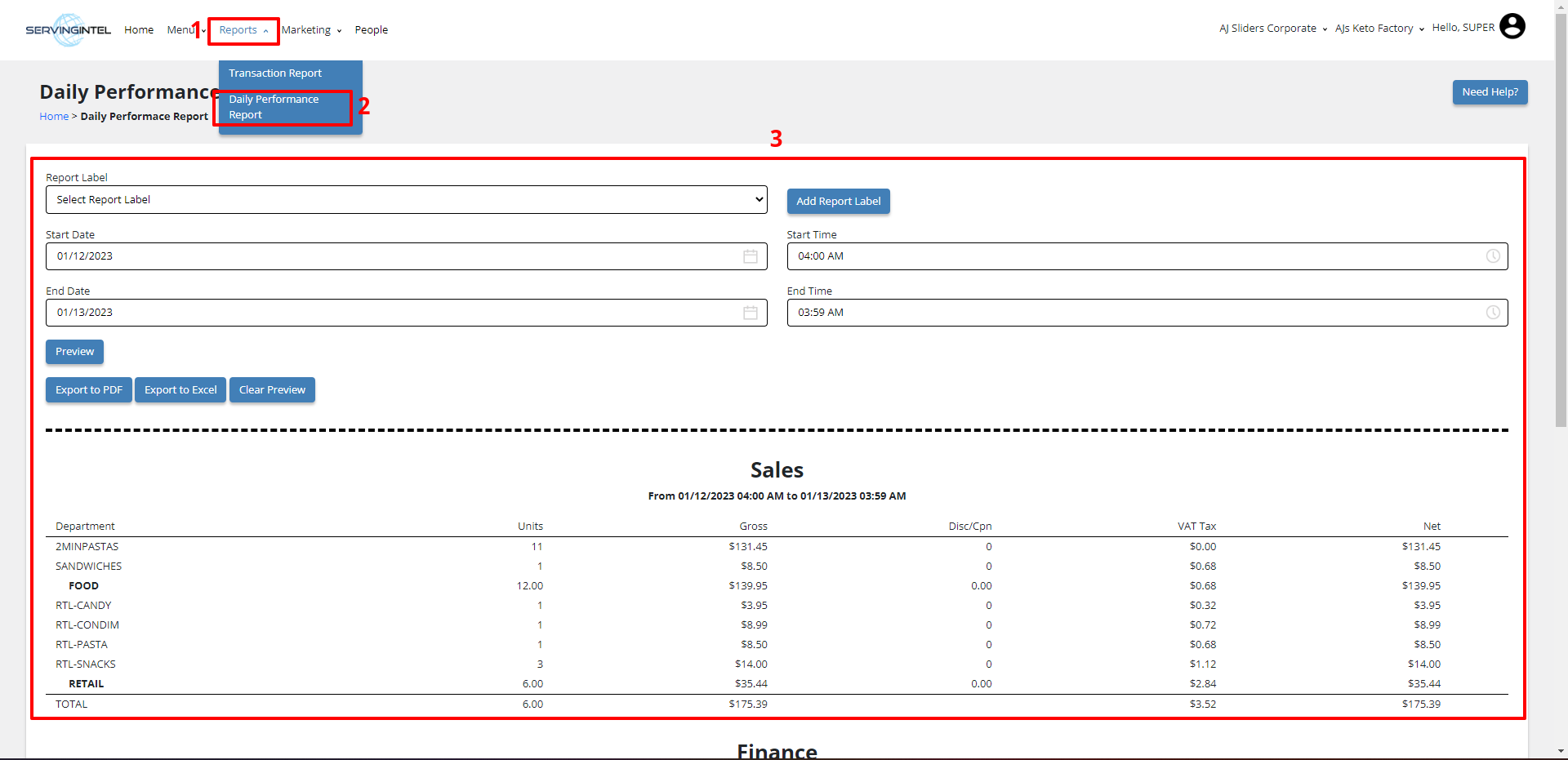Open the AJs Keto Factory location dropdown
This screenshot has width=1568, height=760.
click(1379, 29)
